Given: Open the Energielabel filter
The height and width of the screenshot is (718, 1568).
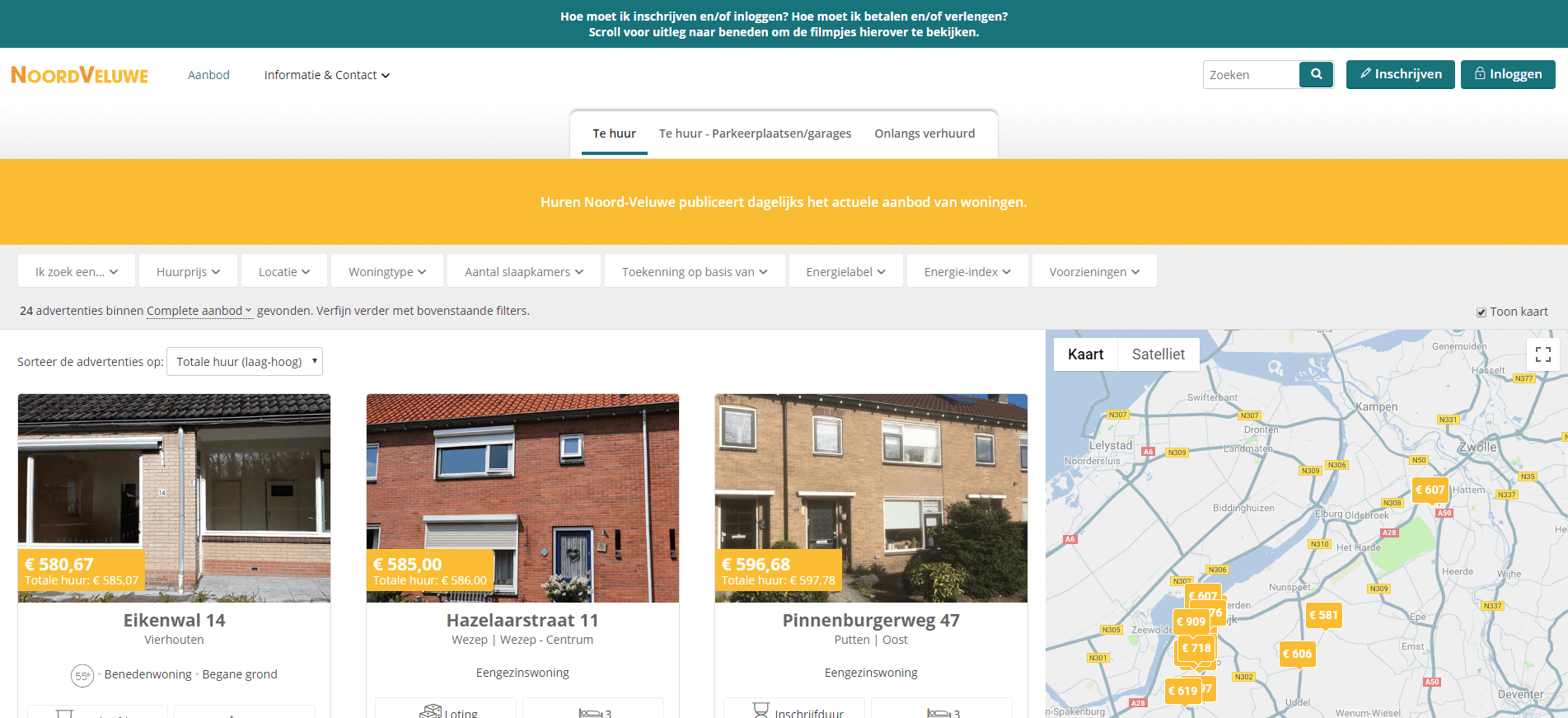Looking at the screenshot, I should click(846, 271).
